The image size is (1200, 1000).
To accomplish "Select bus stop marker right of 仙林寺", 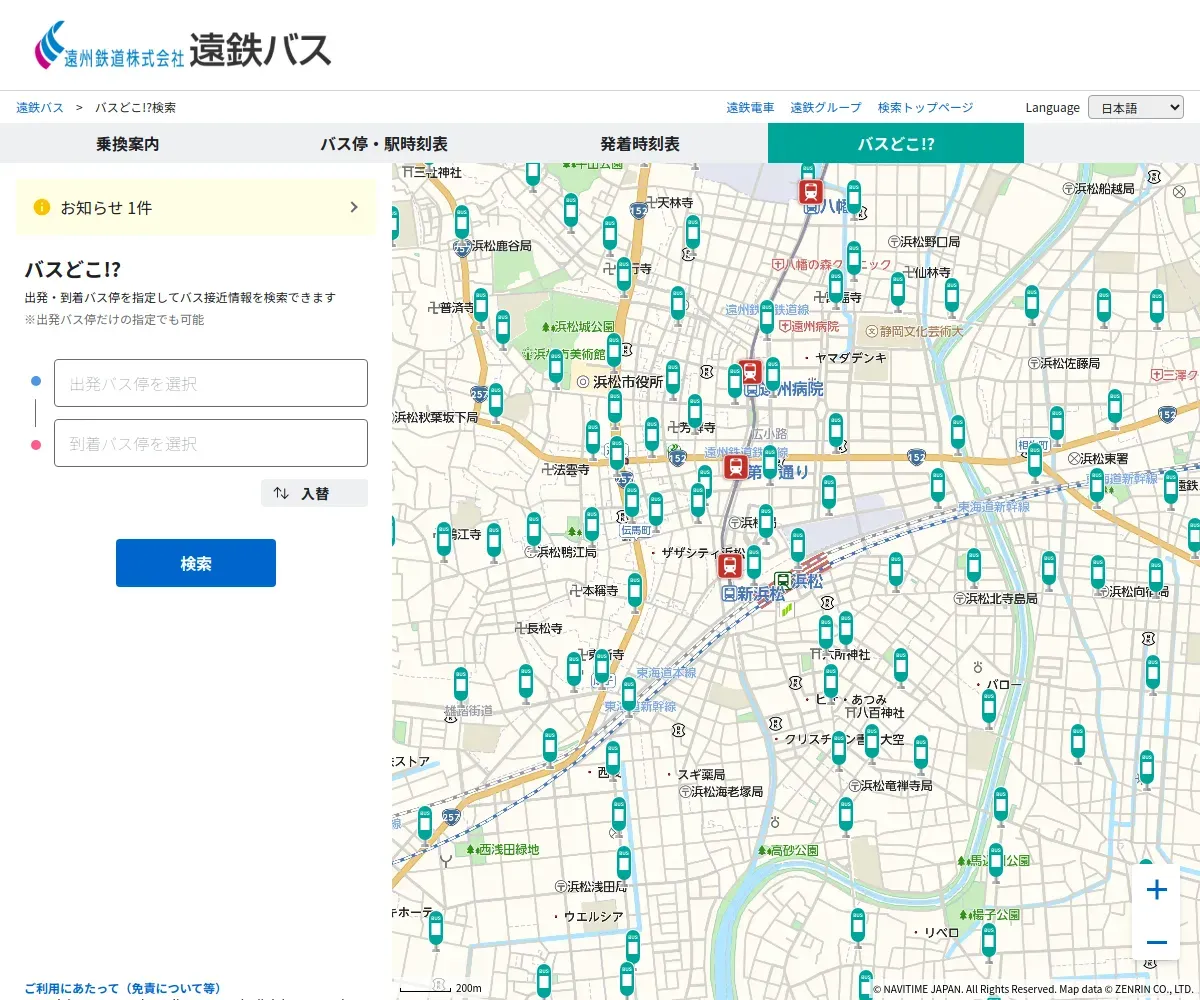I will [951, 298].
